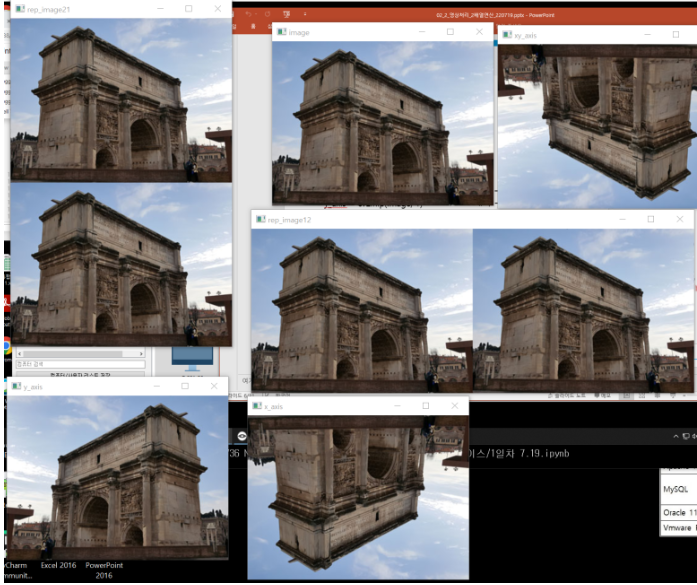Click the PowerPoint window title text
The height and width of the screenshot is (585, 697).
click(x=495, y=15)
